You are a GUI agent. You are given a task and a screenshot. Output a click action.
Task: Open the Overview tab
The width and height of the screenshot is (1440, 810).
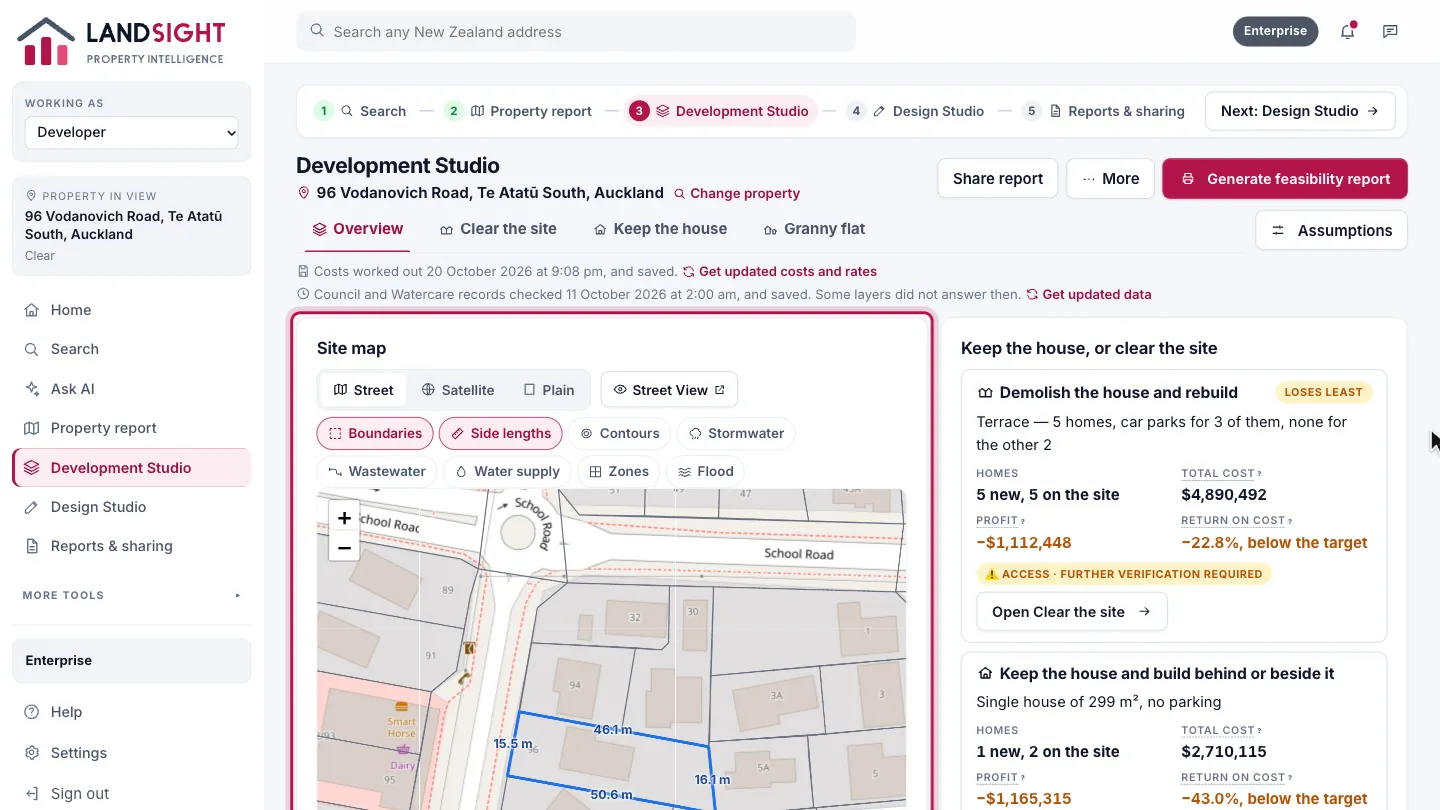point(357,229)
